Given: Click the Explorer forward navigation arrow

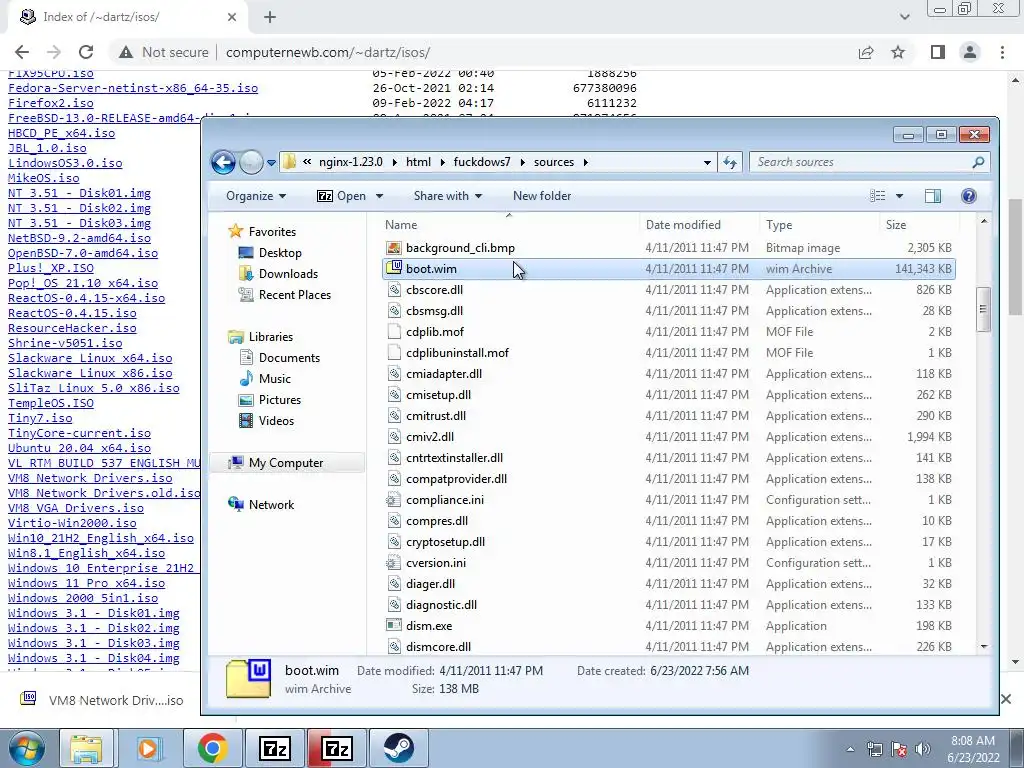Looking at the screenshot, I should (x=251, y=162).
